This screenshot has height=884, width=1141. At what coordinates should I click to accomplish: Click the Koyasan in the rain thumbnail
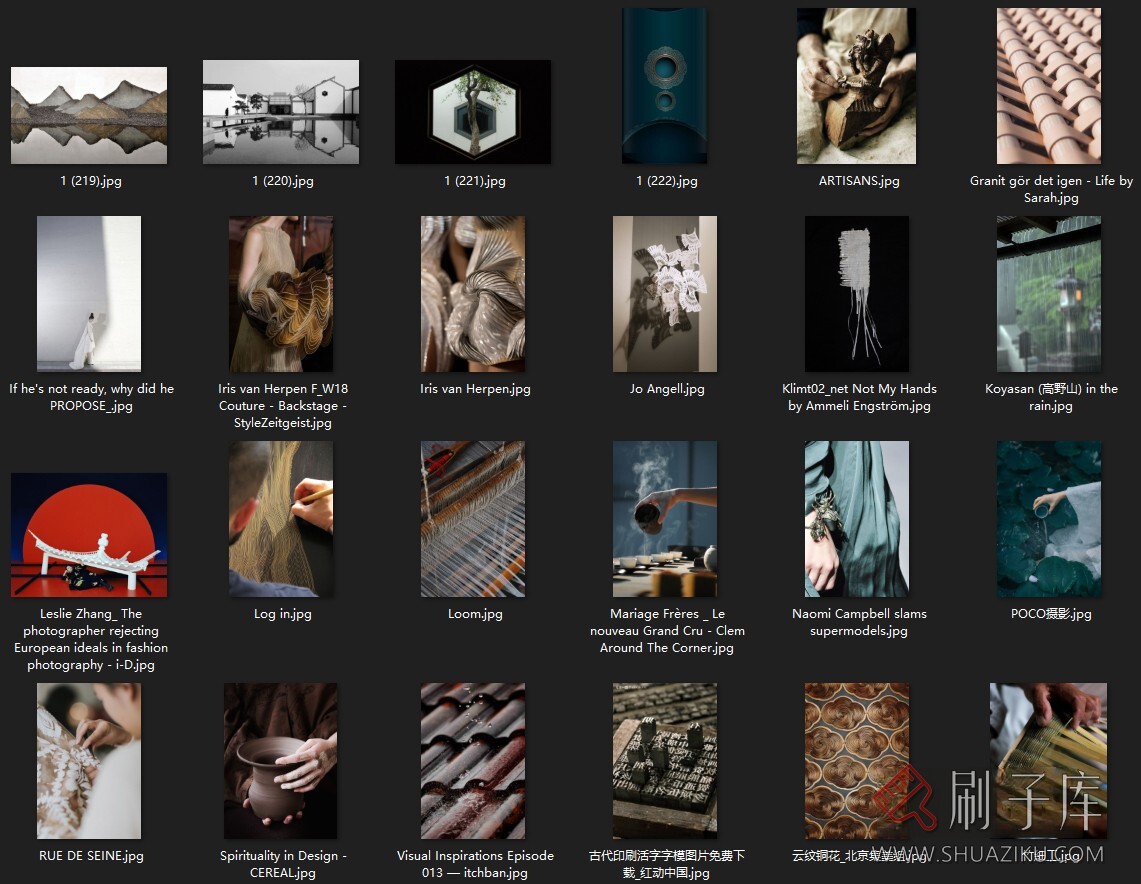tap(1049, 294)
